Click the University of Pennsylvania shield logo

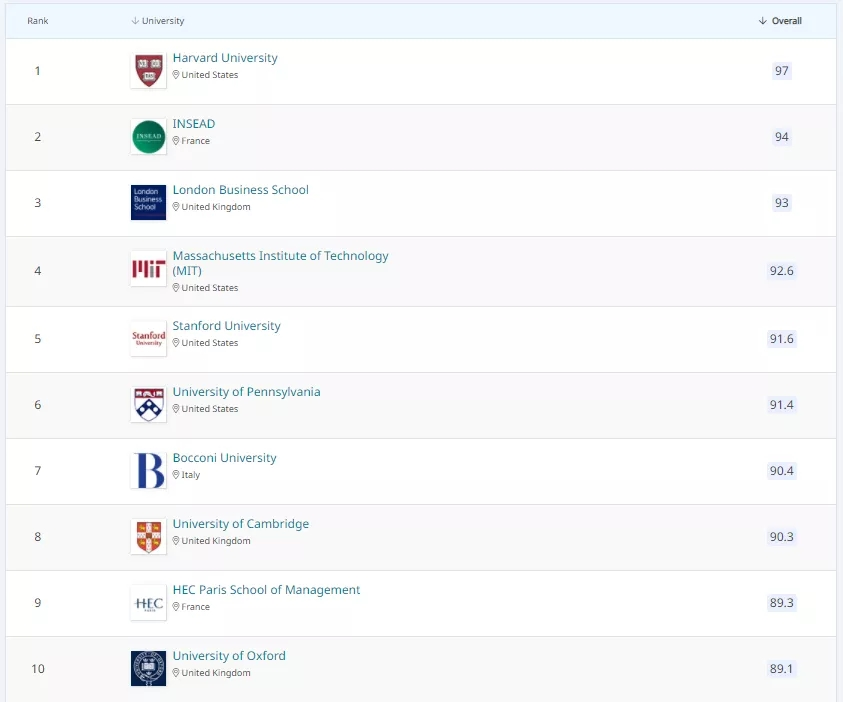(x=148, y=404)
